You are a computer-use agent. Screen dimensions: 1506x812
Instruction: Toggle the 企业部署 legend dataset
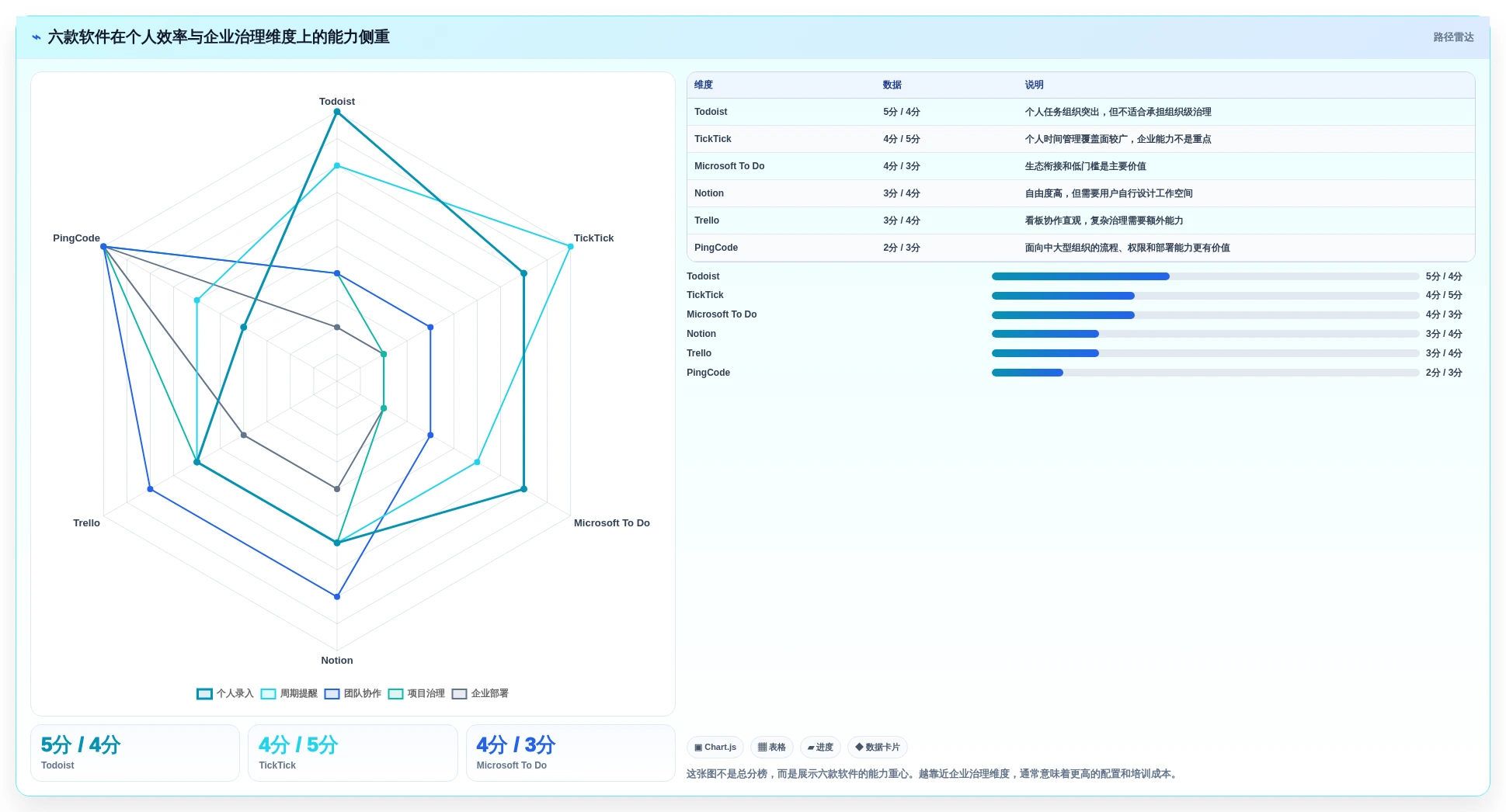coord(480,693)
